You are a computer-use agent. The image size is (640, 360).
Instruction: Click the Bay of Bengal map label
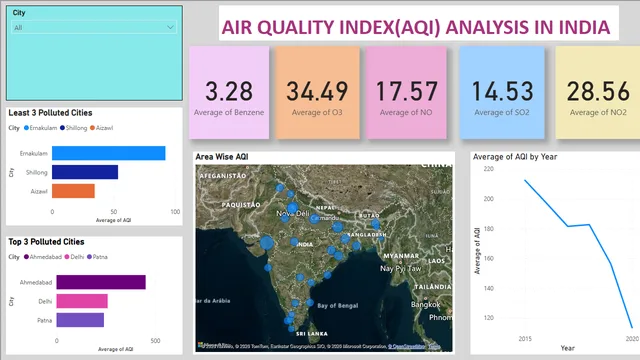click(338, 305)
